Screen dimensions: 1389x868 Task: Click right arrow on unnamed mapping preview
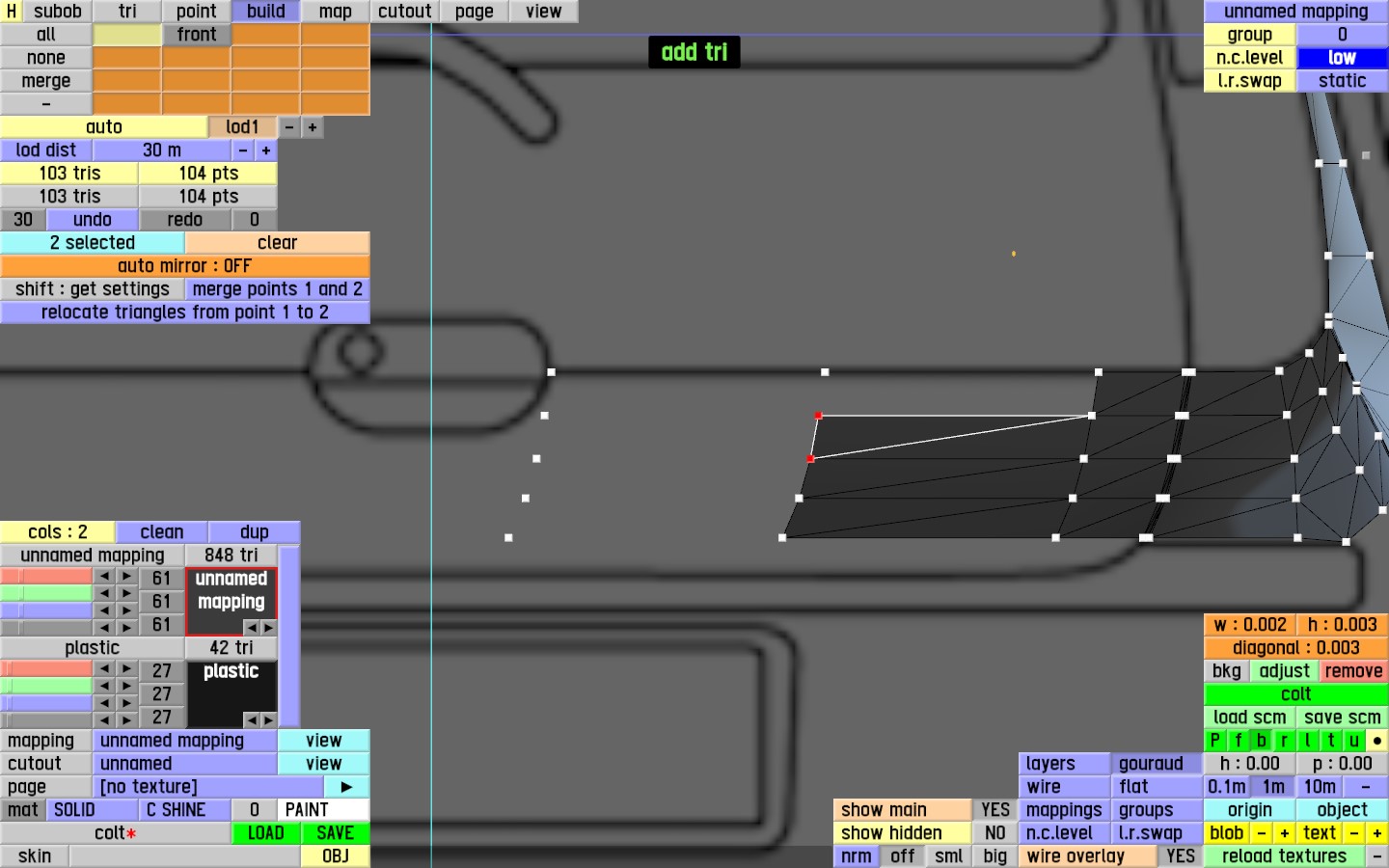pos(268,627)
